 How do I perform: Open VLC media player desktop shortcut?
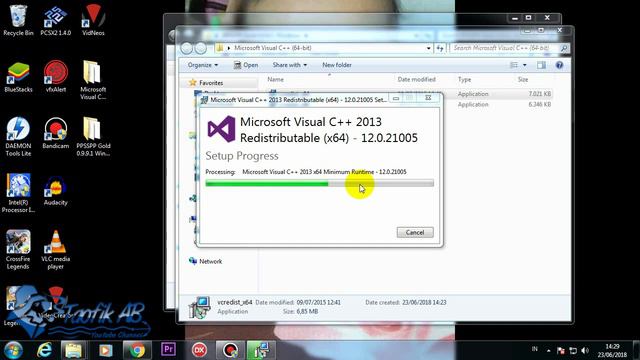(56, 249)
